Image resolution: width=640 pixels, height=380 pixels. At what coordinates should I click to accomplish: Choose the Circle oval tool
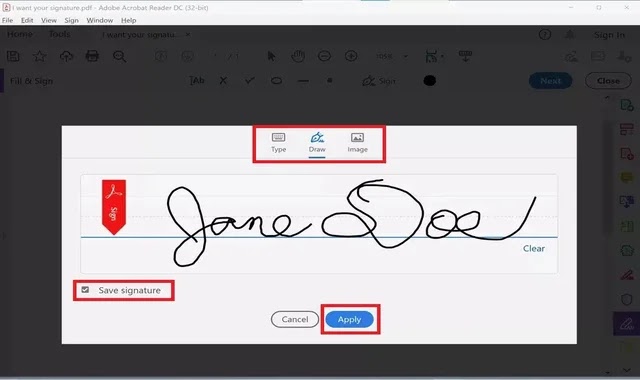point(276,81)
